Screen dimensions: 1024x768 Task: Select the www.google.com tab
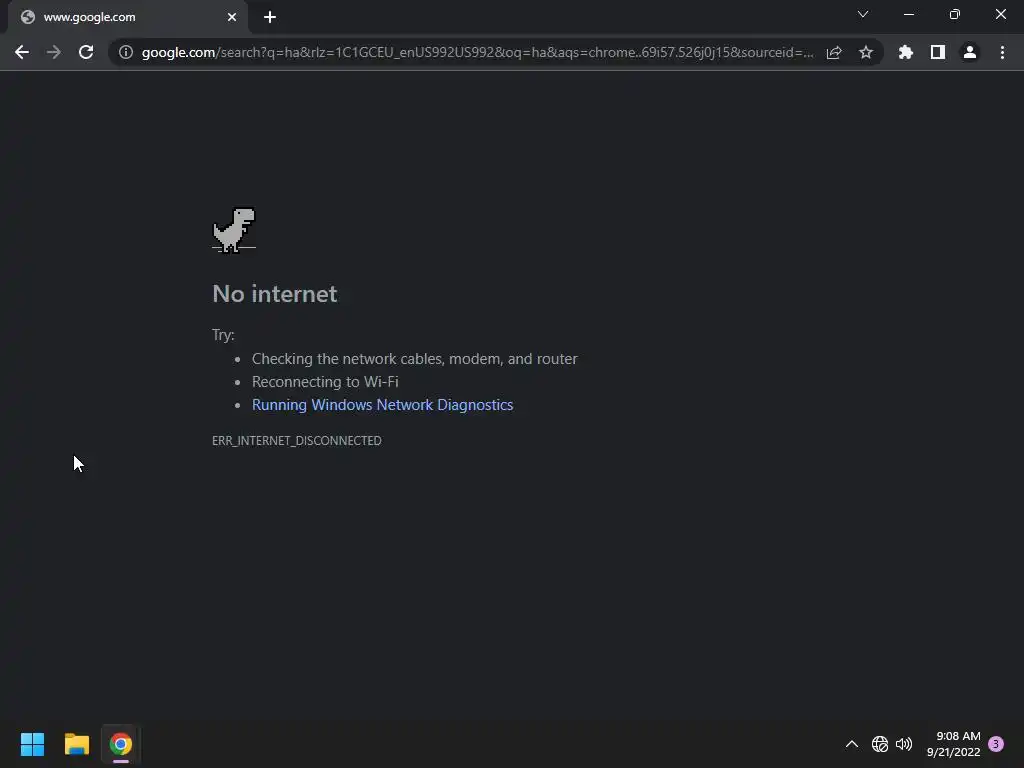pos(127,17)
